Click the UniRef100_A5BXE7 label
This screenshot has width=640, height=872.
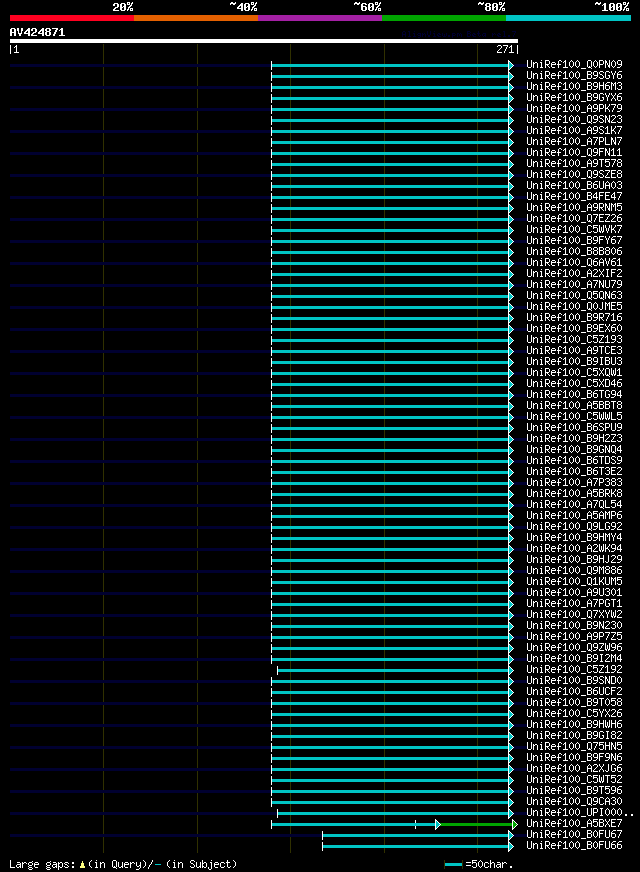pyautogui.click(x=574, y=823)
